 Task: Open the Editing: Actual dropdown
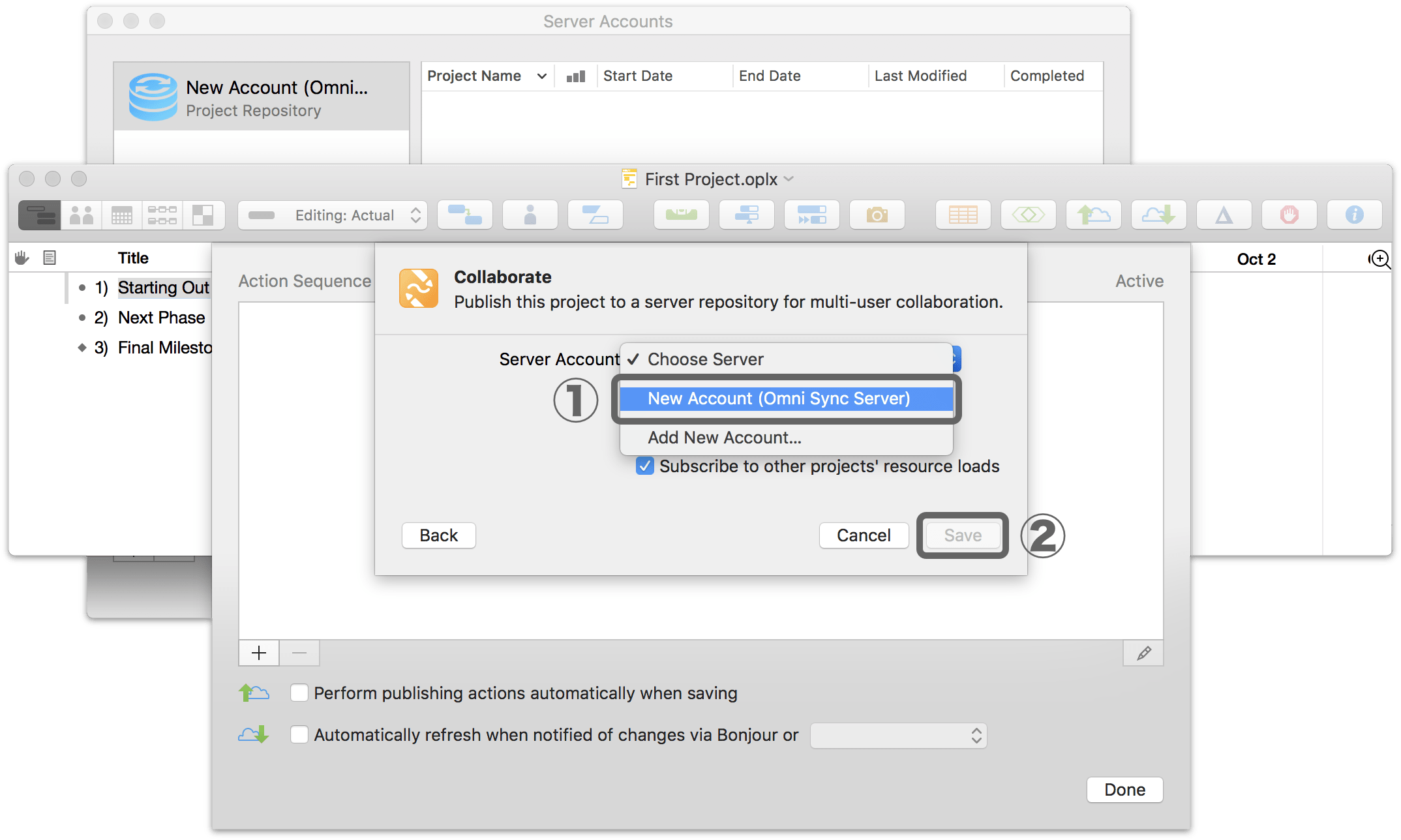333,215
